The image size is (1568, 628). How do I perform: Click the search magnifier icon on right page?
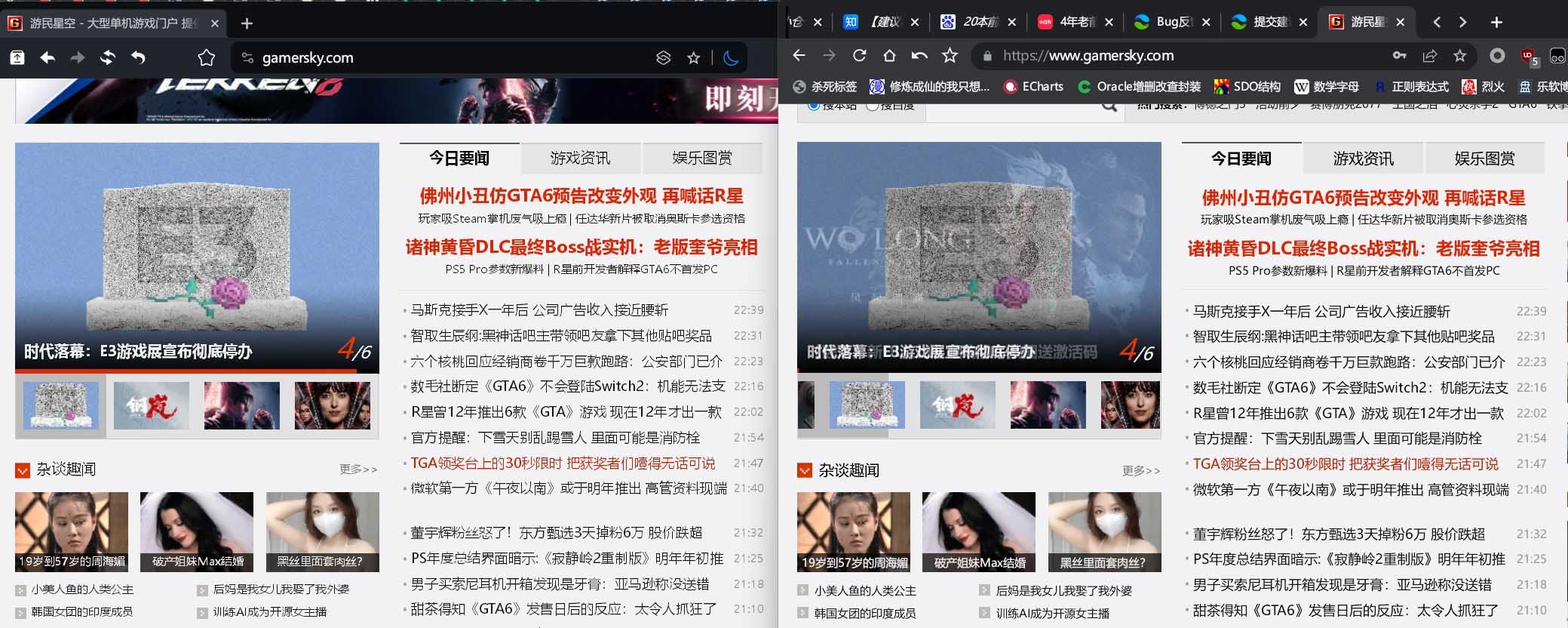click(x=1109, y=107)
